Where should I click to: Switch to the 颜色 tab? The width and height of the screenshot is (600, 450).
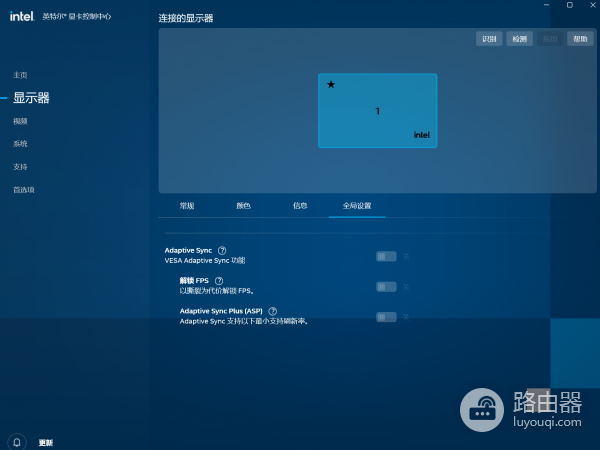(243, 206)
